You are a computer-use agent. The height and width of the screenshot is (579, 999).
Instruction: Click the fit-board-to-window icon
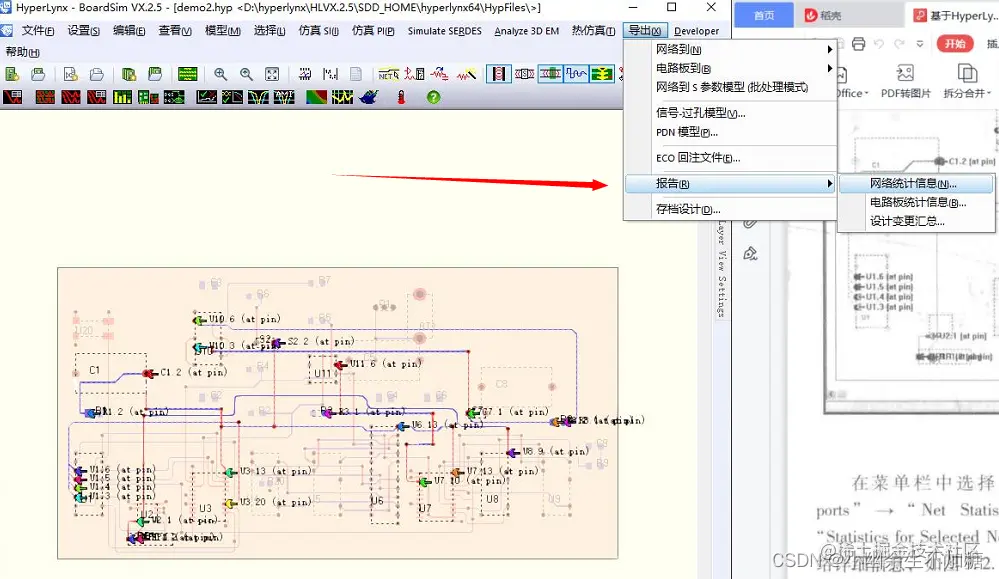pos(271,74)
